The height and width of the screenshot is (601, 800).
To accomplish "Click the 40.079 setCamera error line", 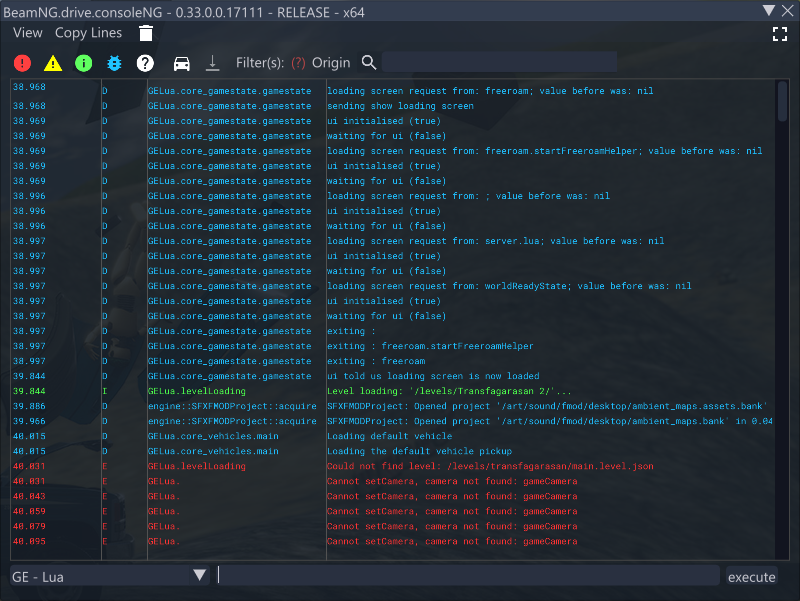I will pyautogui.click(x=452, y=527).
